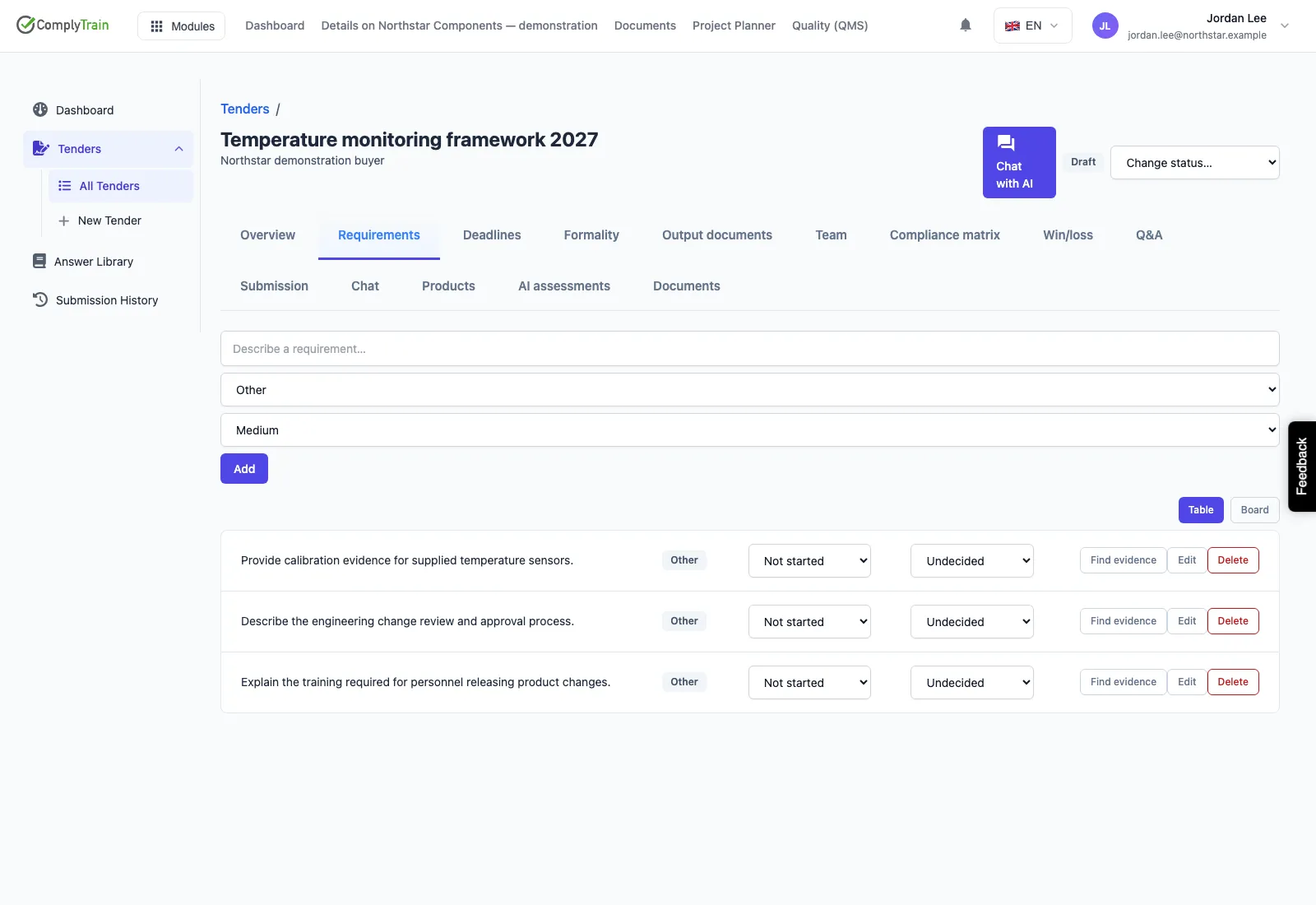Collapse the Tenders sidebar section

(178, 149)
